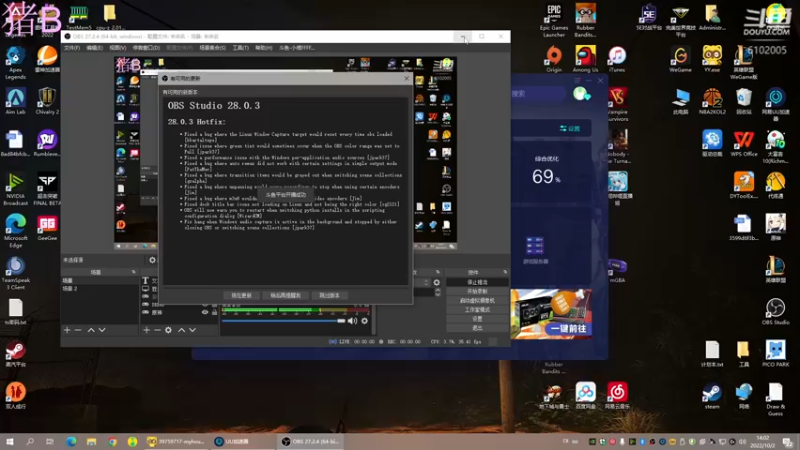Viewport: 800px width, 450px height.
Task: Move scene down with arrow in scenes panel
Action: 102,330
